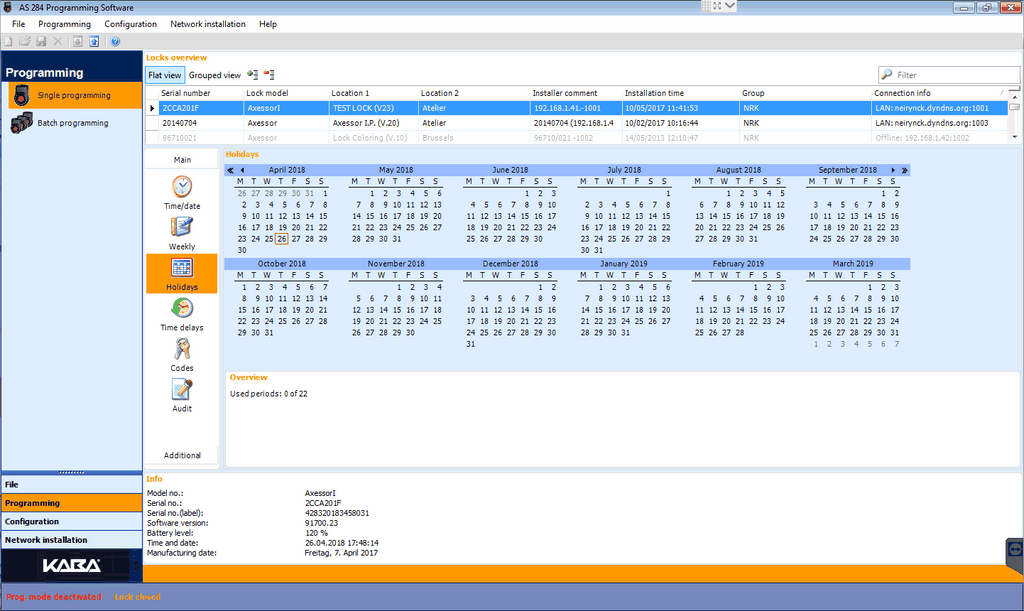The image size is (1024, 611).
Task: Sort by Lock model column header
Action: (286, 93)
